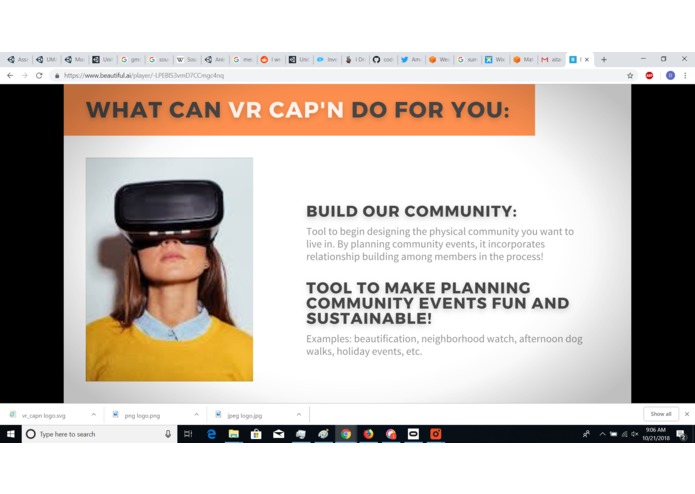Click the 'Type here to search' box

pos(99,434)
